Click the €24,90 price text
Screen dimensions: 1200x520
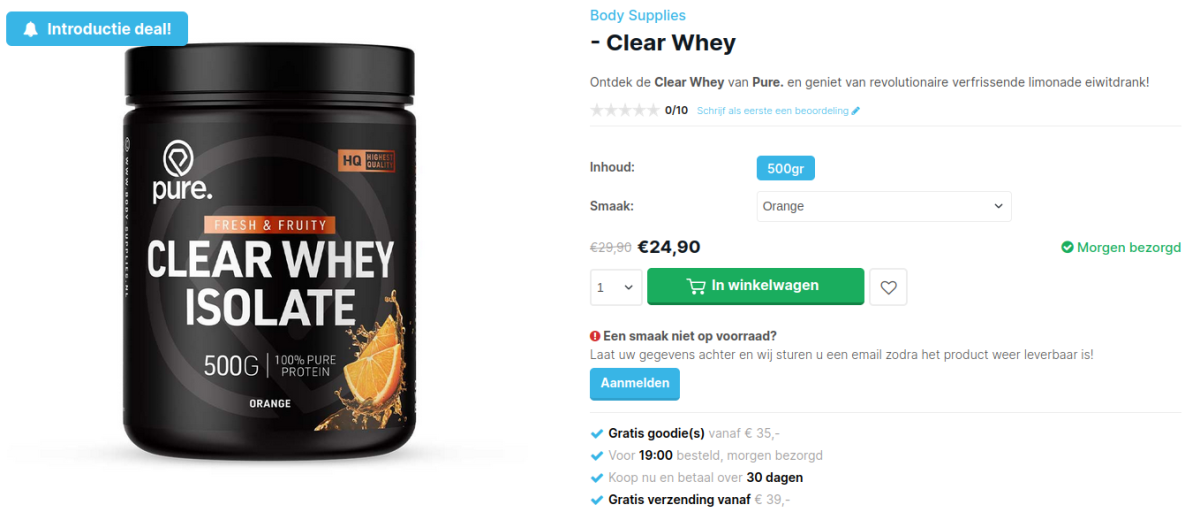click(669, 247)
